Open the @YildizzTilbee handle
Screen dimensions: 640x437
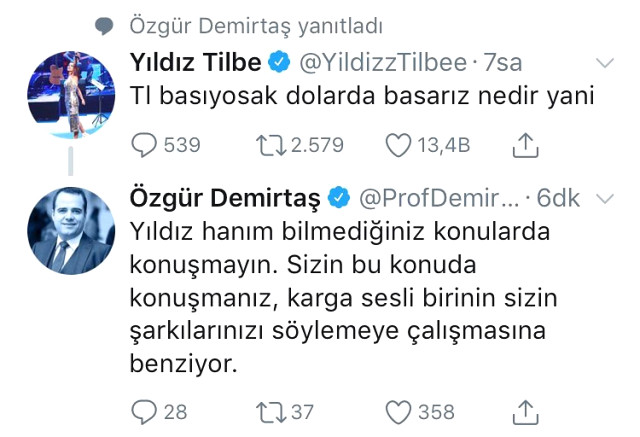point(383,63)
